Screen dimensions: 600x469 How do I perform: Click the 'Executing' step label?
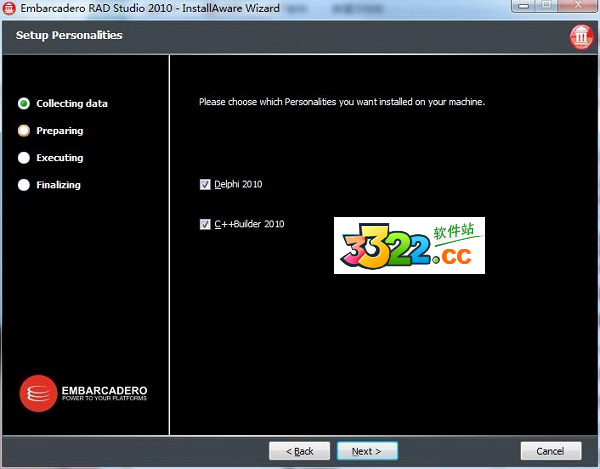pyautogui.click(x=60, y=158)
